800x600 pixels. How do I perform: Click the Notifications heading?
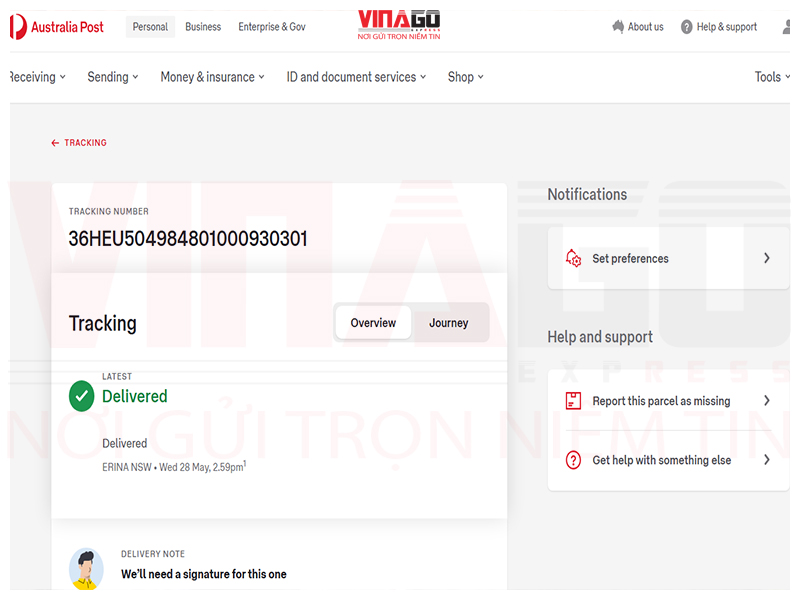(587, 194)
